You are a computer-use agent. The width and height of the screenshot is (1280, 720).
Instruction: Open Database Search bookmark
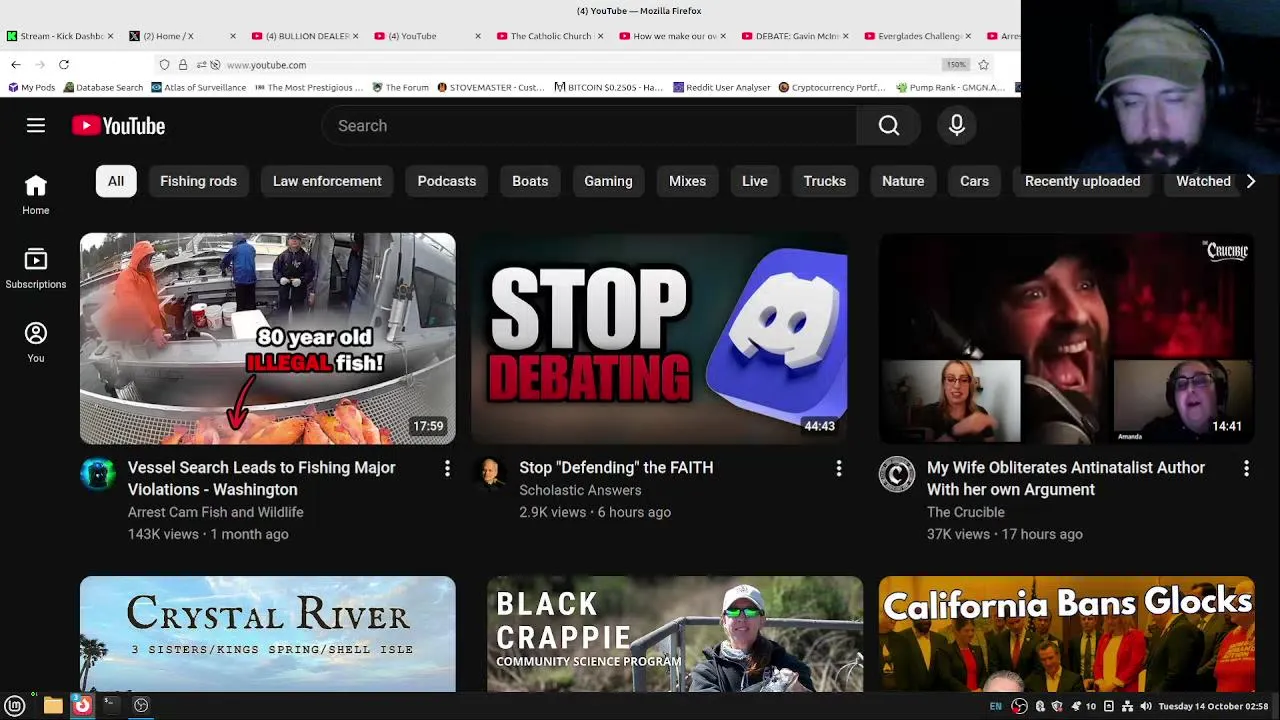click(x=103, y=88)
